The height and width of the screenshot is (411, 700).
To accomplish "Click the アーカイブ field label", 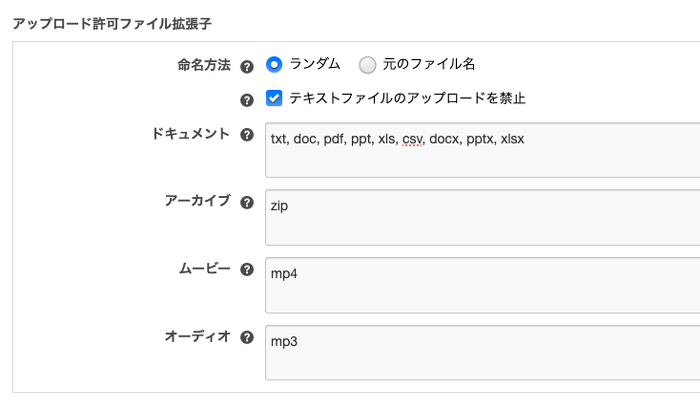I will point(196,201).
